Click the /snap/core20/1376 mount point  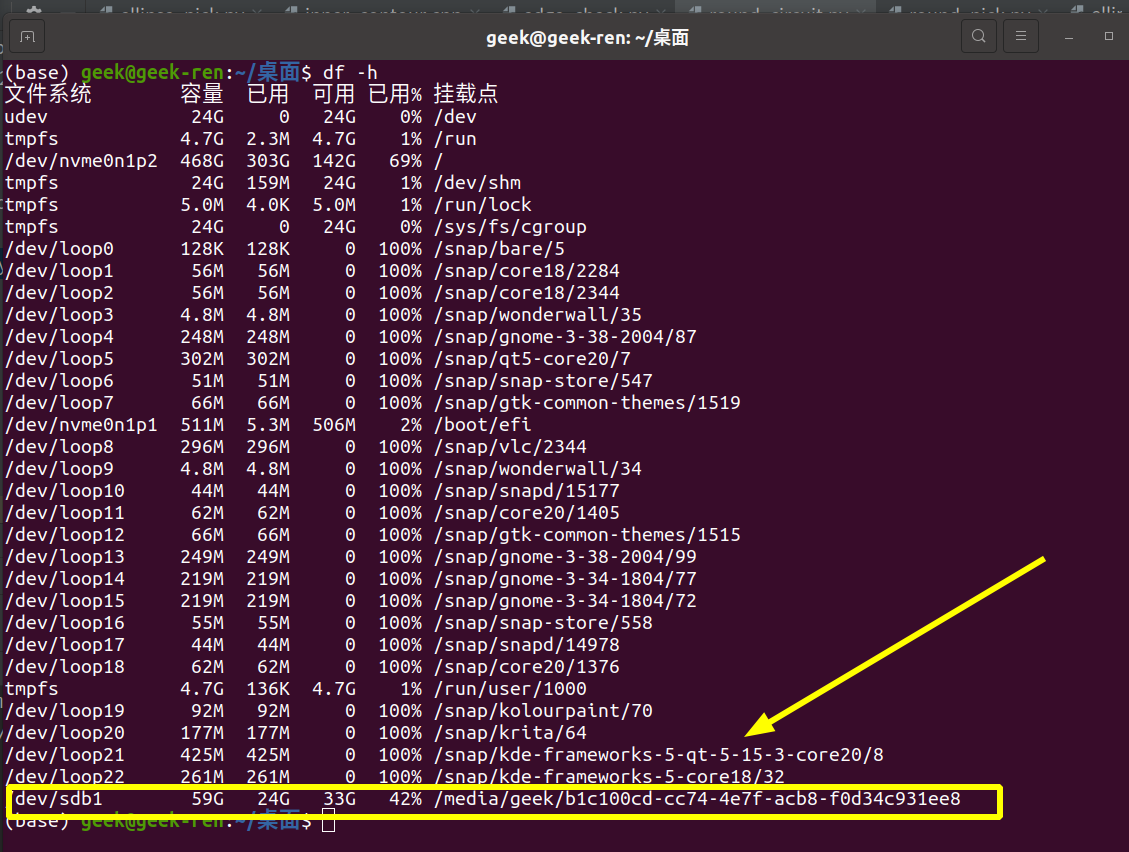tap(526, 666)
